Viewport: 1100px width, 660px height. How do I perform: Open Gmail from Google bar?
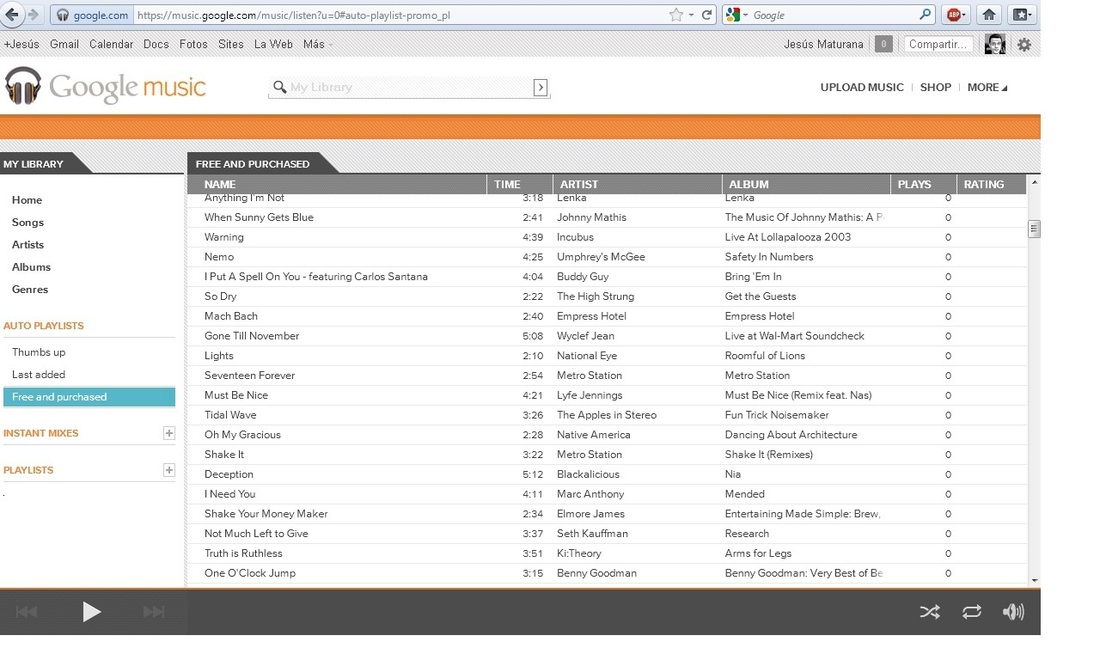64,44
